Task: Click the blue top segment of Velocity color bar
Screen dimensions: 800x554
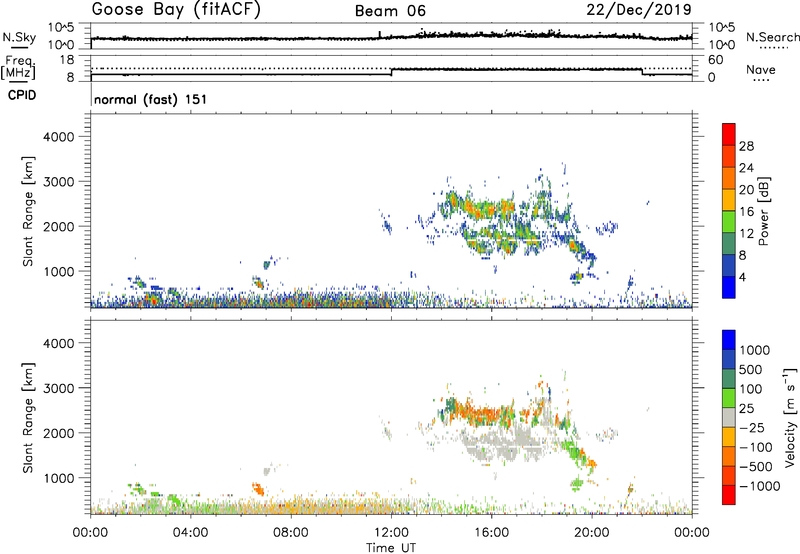Action: click(729, 340)
